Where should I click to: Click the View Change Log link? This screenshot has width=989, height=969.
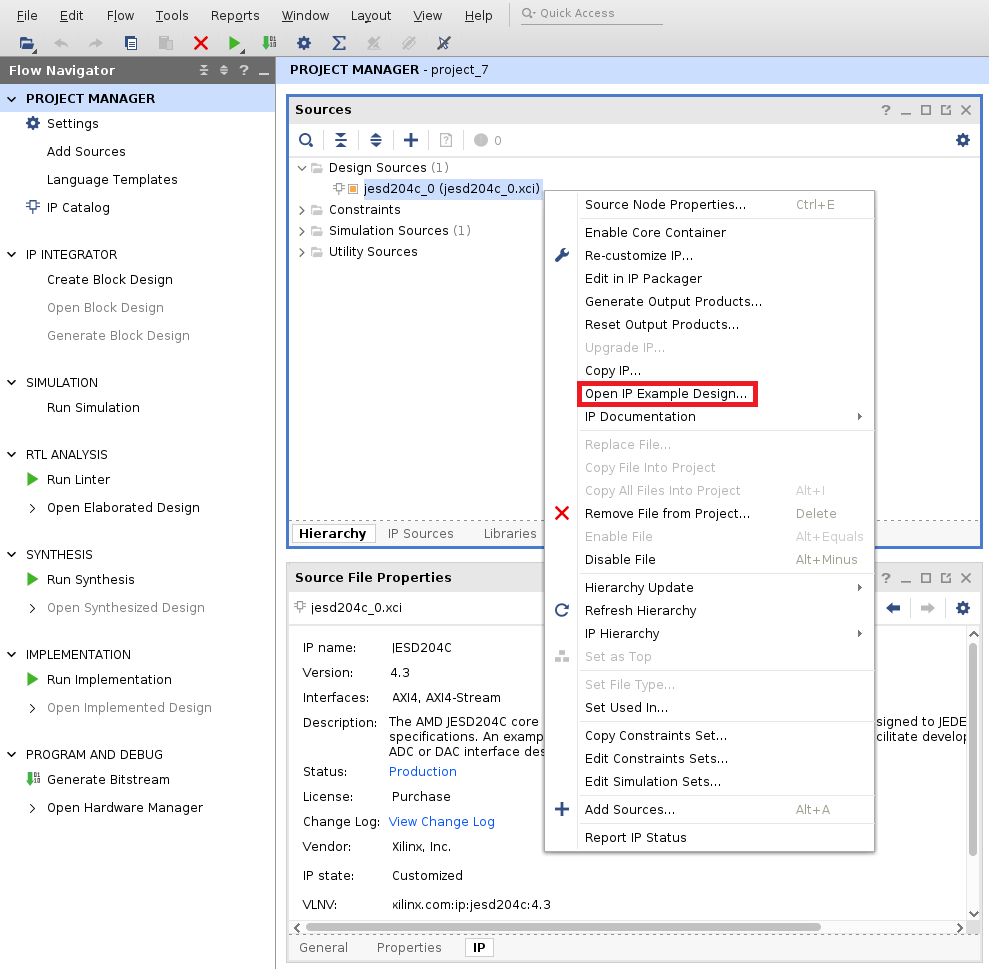point(442,821)
